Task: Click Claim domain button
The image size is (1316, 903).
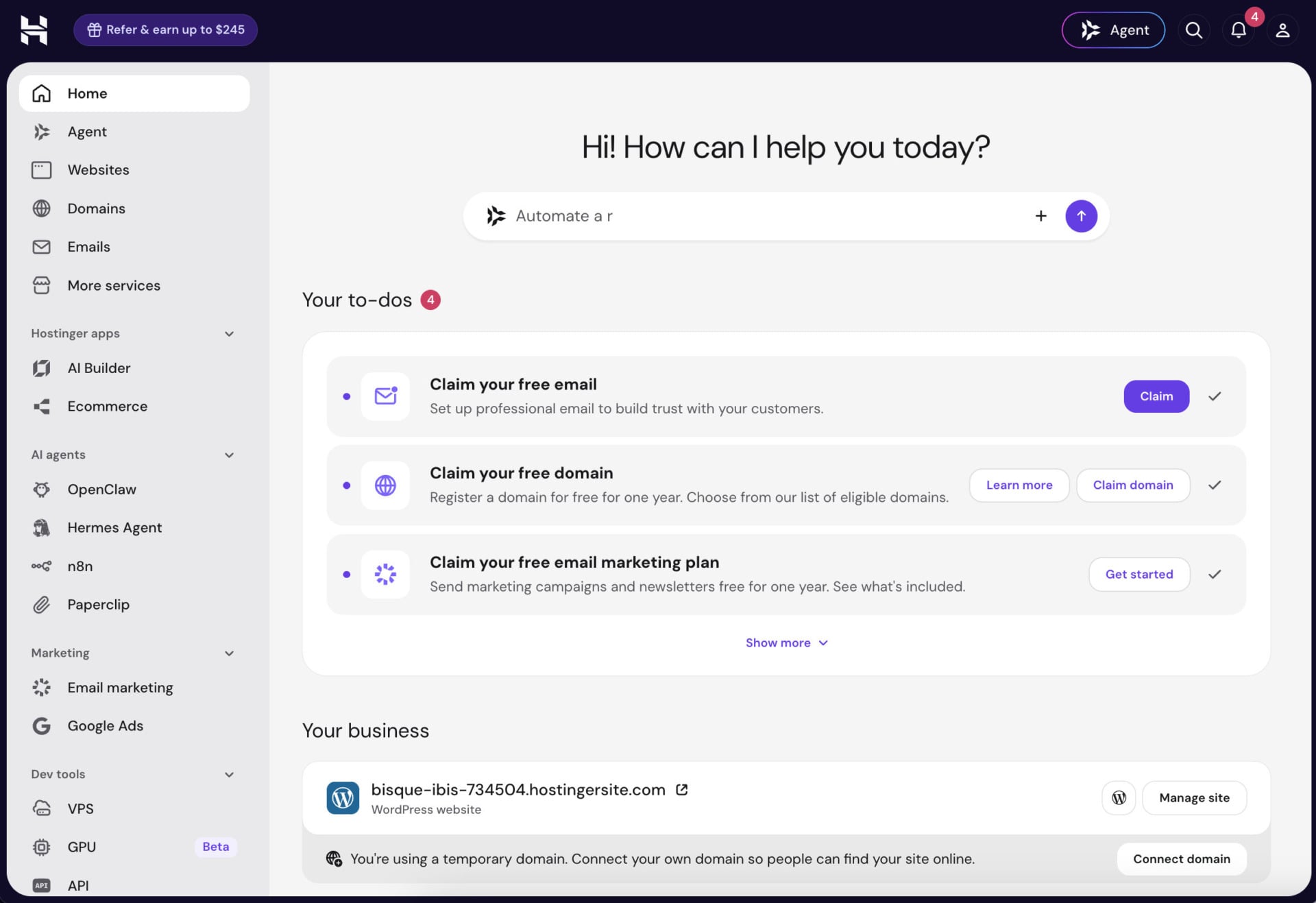Action: [x=1133, y=485]
